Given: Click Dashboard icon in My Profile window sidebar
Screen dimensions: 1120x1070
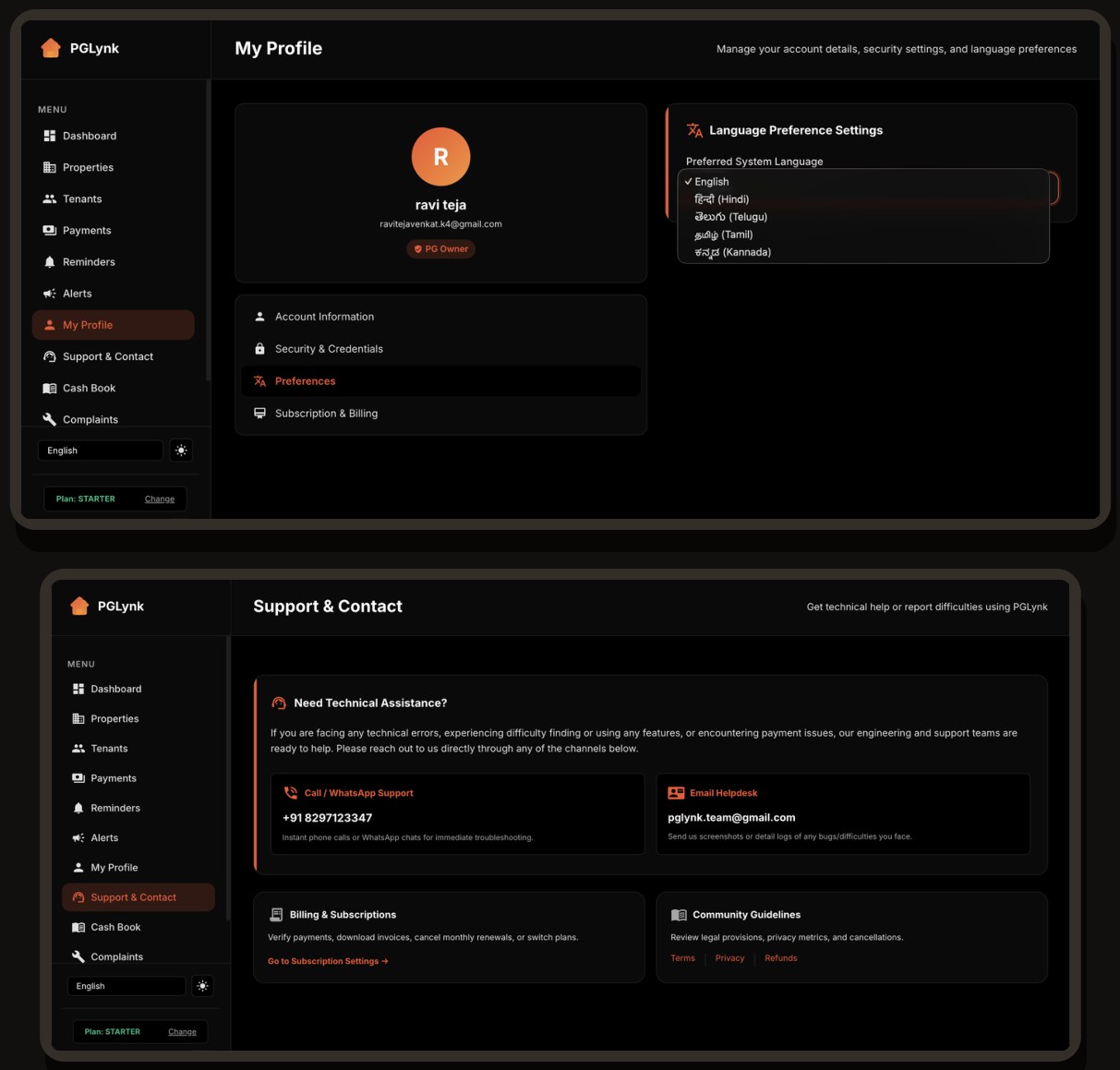Looking at the screenshot, I should pyautogui.click(x=50, y=136).
